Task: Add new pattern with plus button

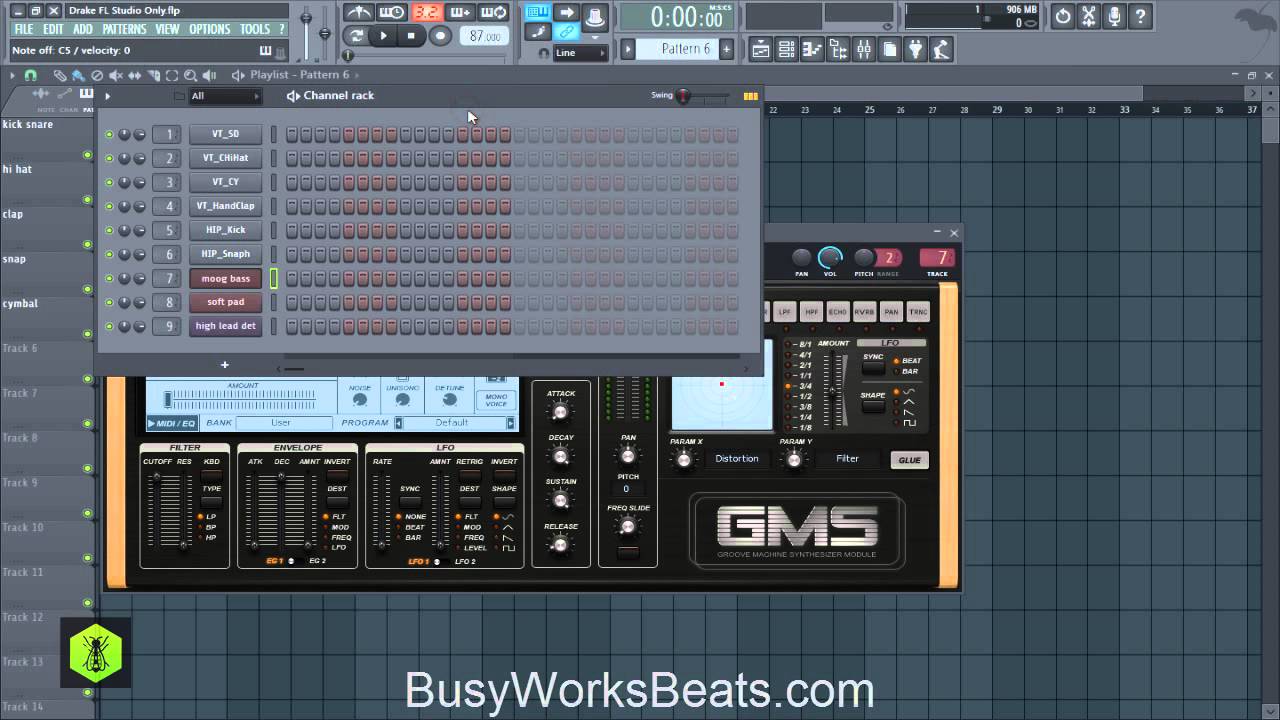Action: pyautogui.click(x=726, y=49)
